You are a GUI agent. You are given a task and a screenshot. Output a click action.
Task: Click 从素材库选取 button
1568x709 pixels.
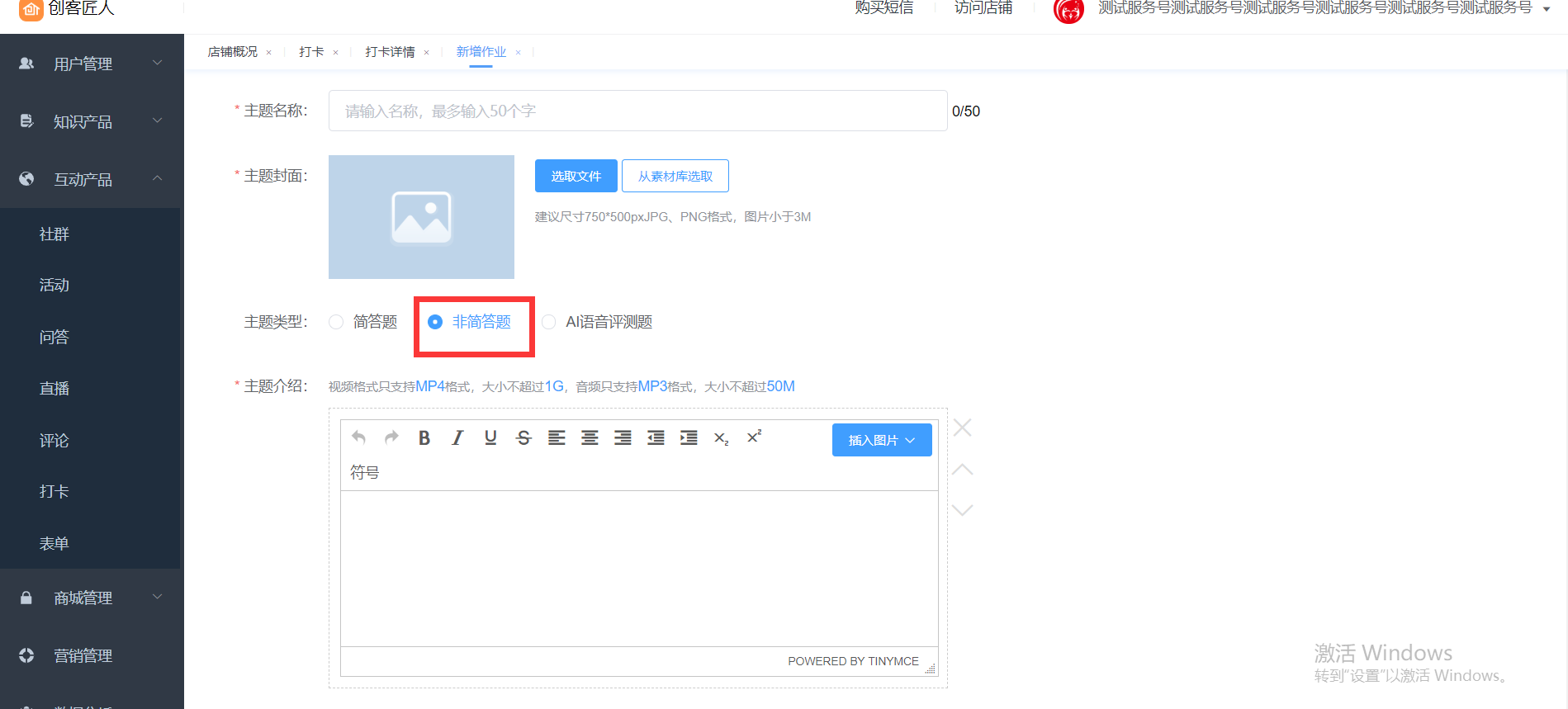coord(675,176)
